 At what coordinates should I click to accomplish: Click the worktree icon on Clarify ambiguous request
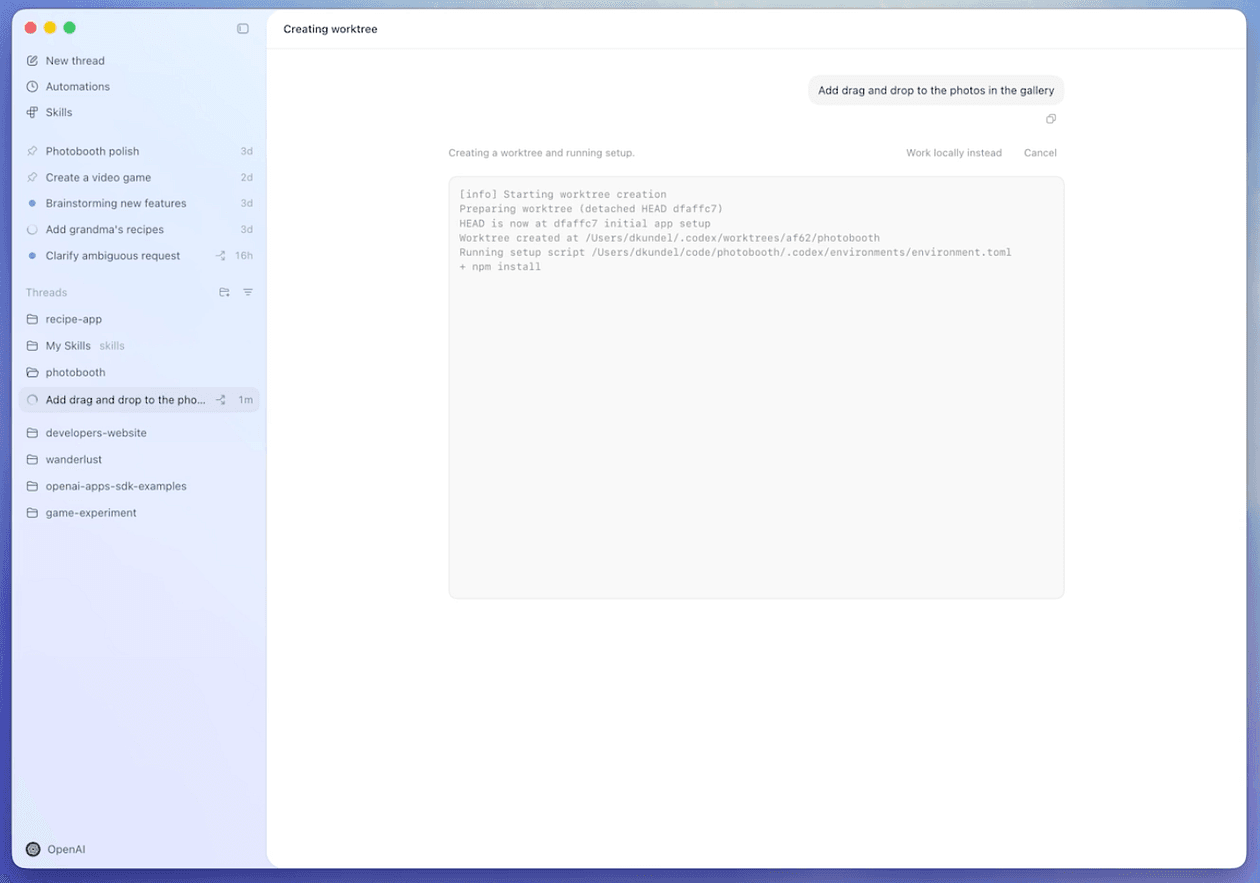pyautogui.click(x=221, y=256)
